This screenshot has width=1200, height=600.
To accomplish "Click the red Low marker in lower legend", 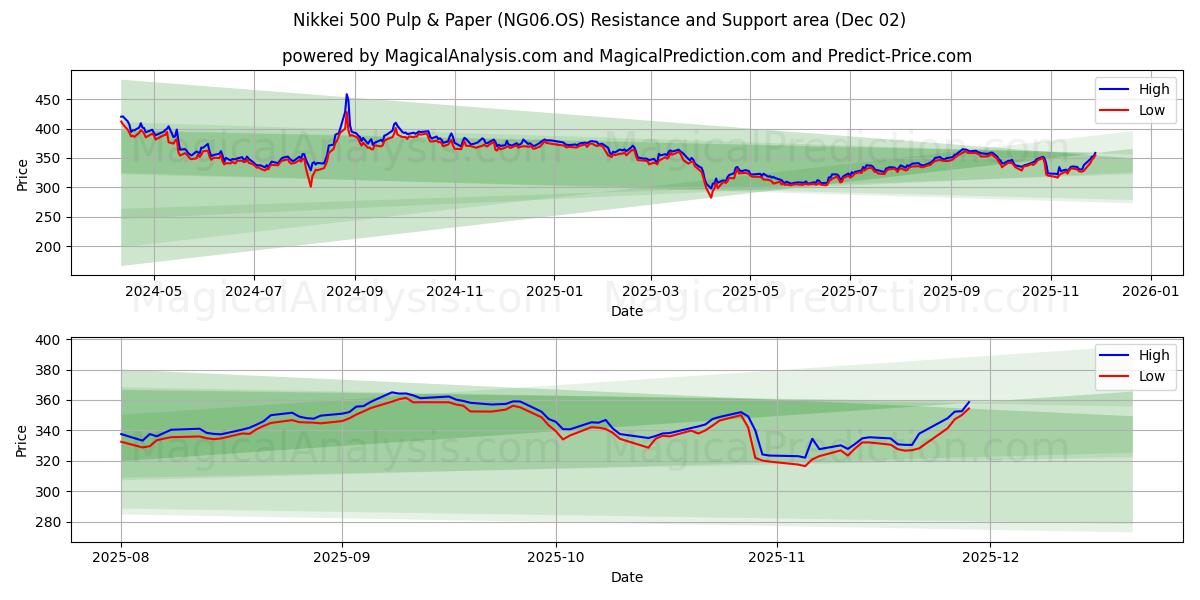I will (1113, 375).
